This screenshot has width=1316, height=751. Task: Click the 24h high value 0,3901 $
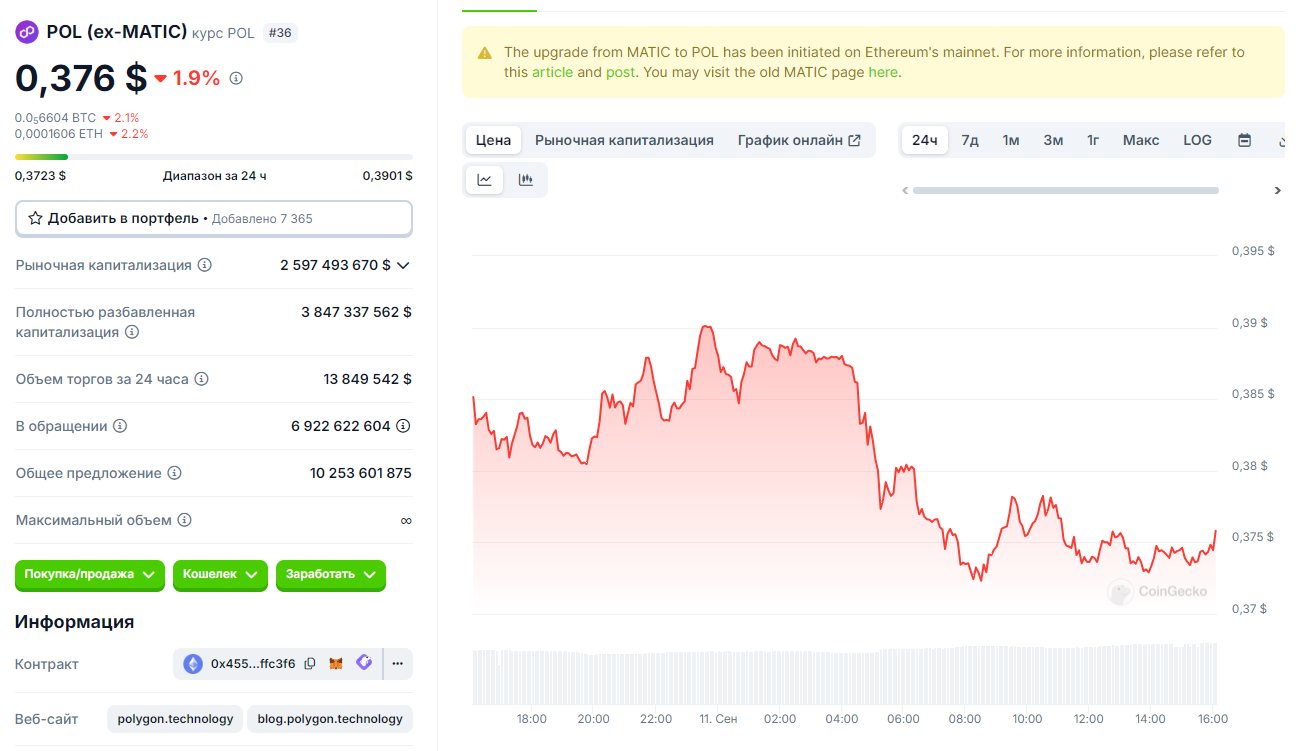coord(387,175)
